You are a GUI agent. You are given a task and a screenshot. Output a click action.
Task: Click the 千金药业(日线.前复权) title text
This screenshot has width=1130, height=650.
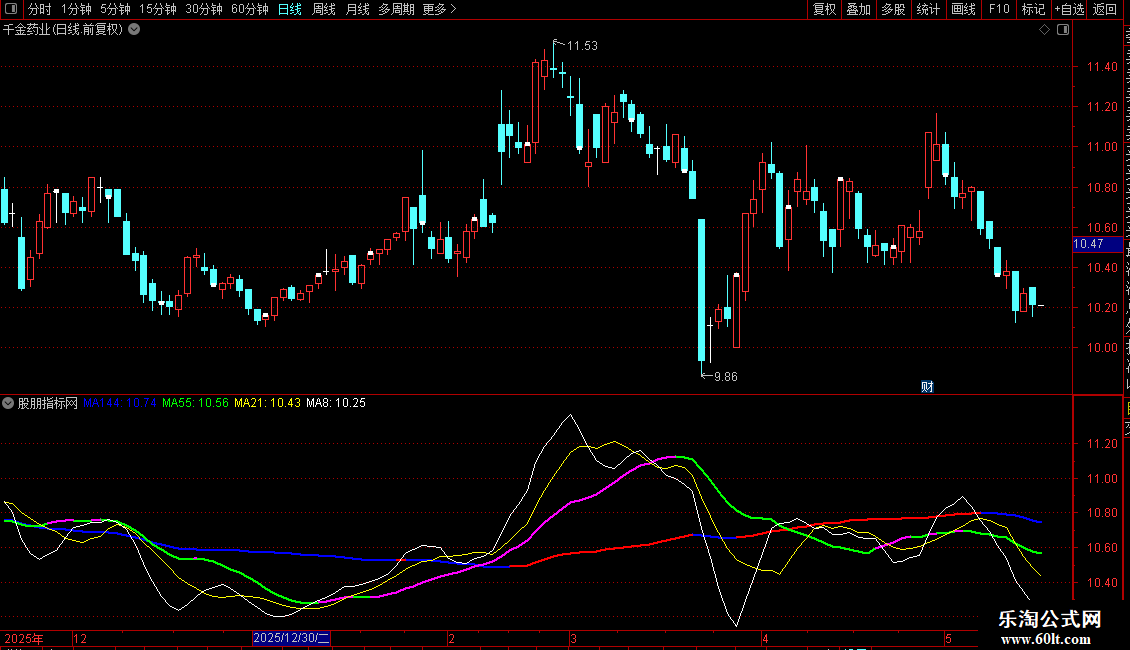coord(63,30)
